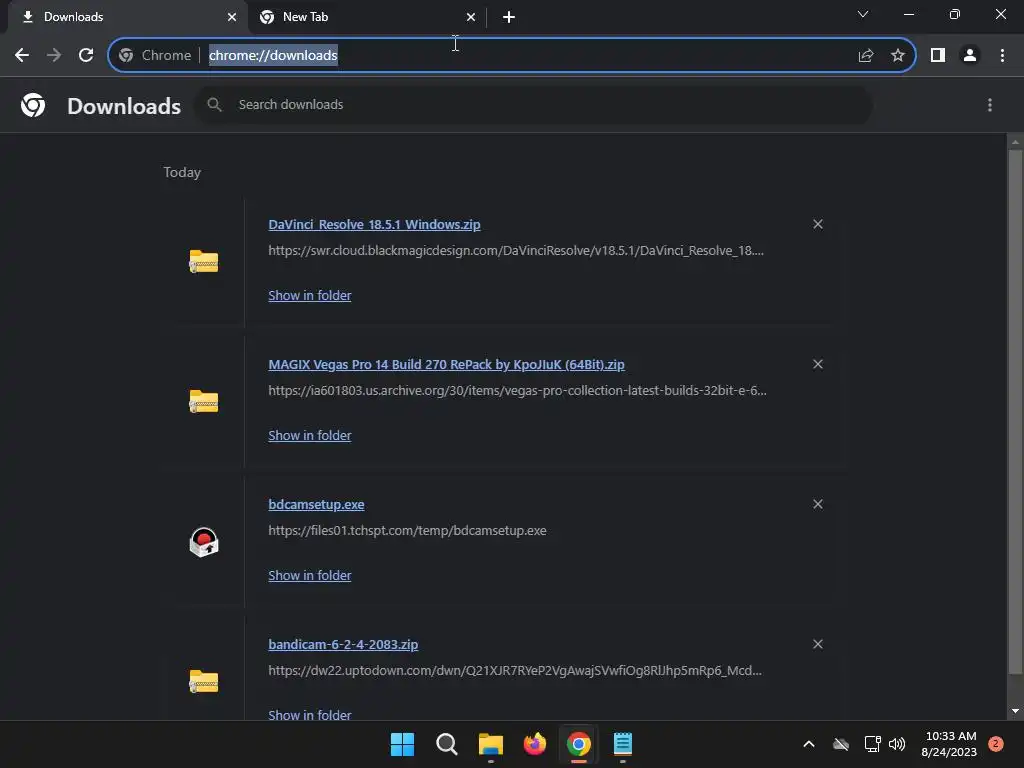Open the Windows Start menu

pyautogui.click(x=402, y=744)
